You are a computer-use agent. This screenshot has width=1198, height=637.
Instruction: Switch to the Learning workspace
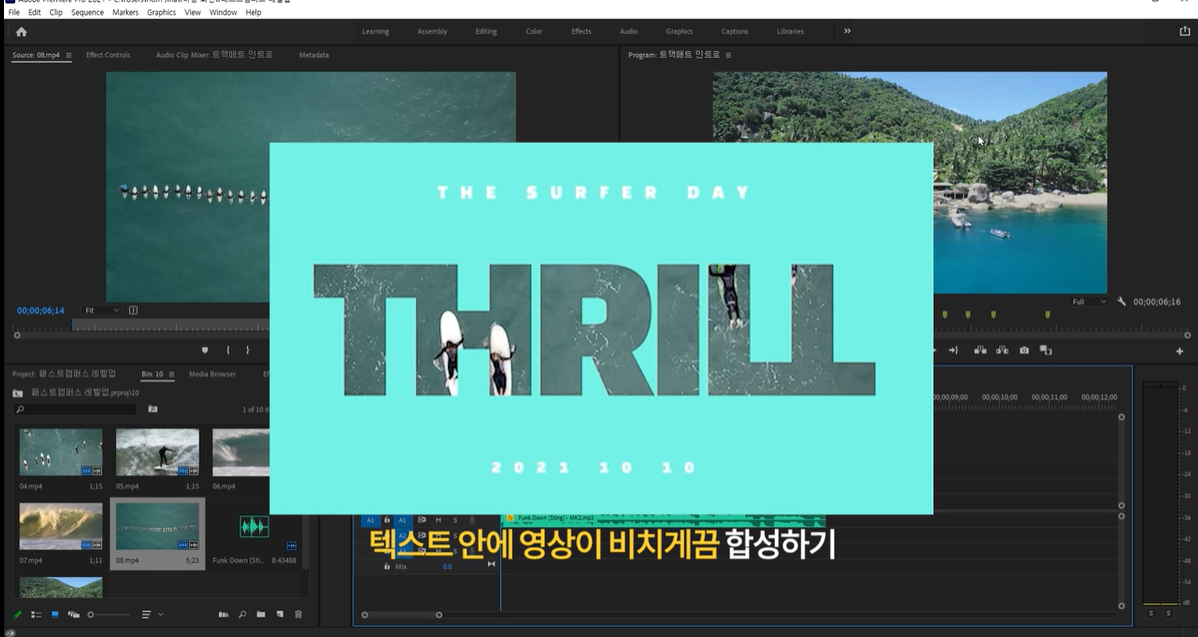click(x=375, y=31)
